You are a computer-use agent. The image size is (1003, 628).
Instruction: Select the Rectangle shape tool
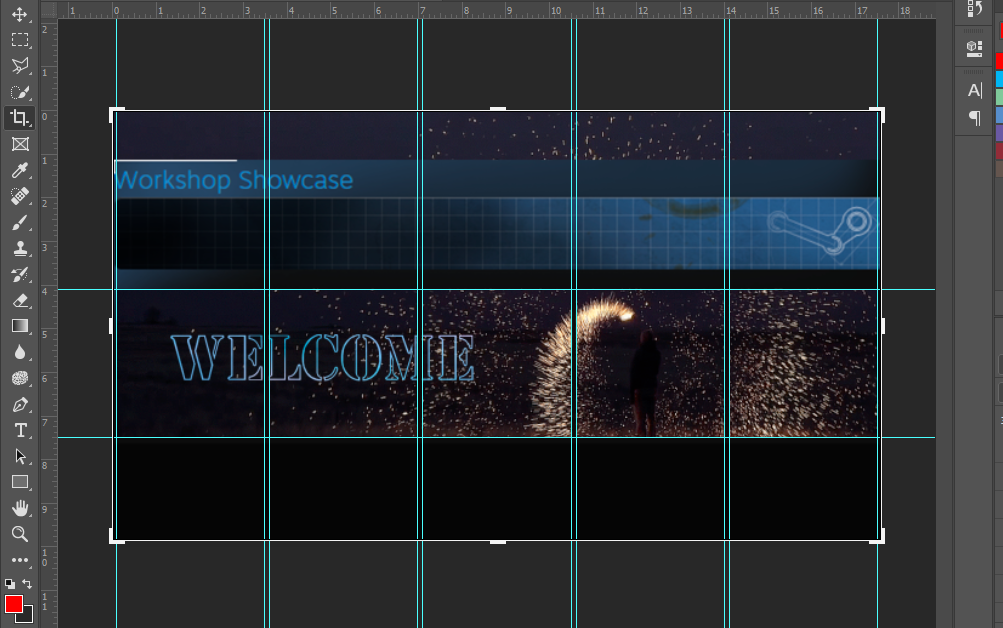click(x=20, y=482)
